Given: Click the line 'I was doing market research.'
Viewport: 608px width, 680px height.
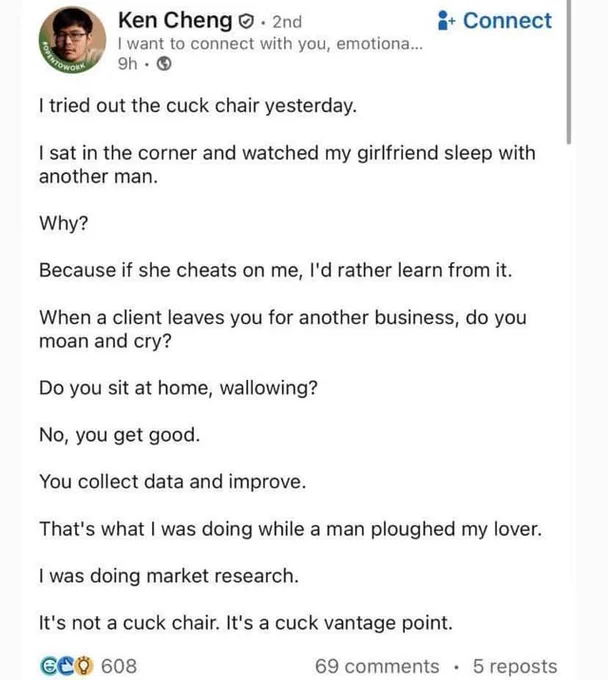Looking at the screenshot, I should tap(169, 576).
